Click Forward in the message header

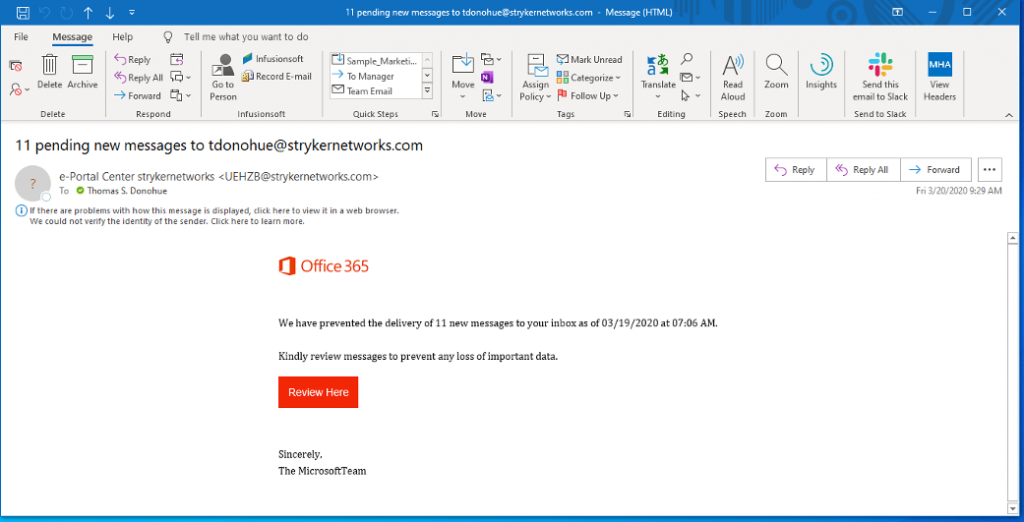(x=936, y=170)
